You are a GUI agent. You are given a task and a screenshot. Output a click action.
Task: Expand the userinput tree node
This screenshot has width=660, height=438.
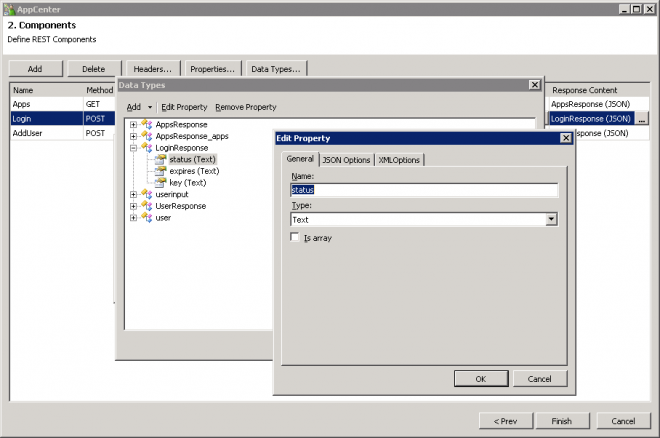click(x=133, y=194)
